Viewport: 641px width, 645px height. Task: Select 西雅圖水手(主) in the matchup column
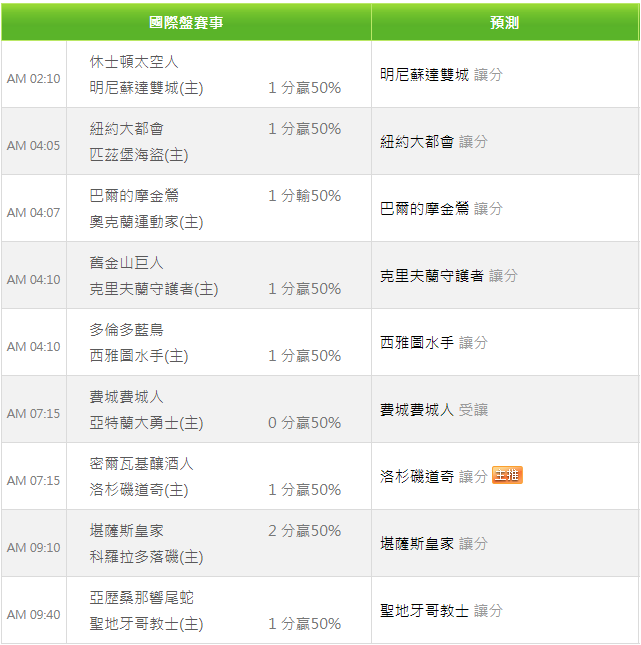point(139,356)
